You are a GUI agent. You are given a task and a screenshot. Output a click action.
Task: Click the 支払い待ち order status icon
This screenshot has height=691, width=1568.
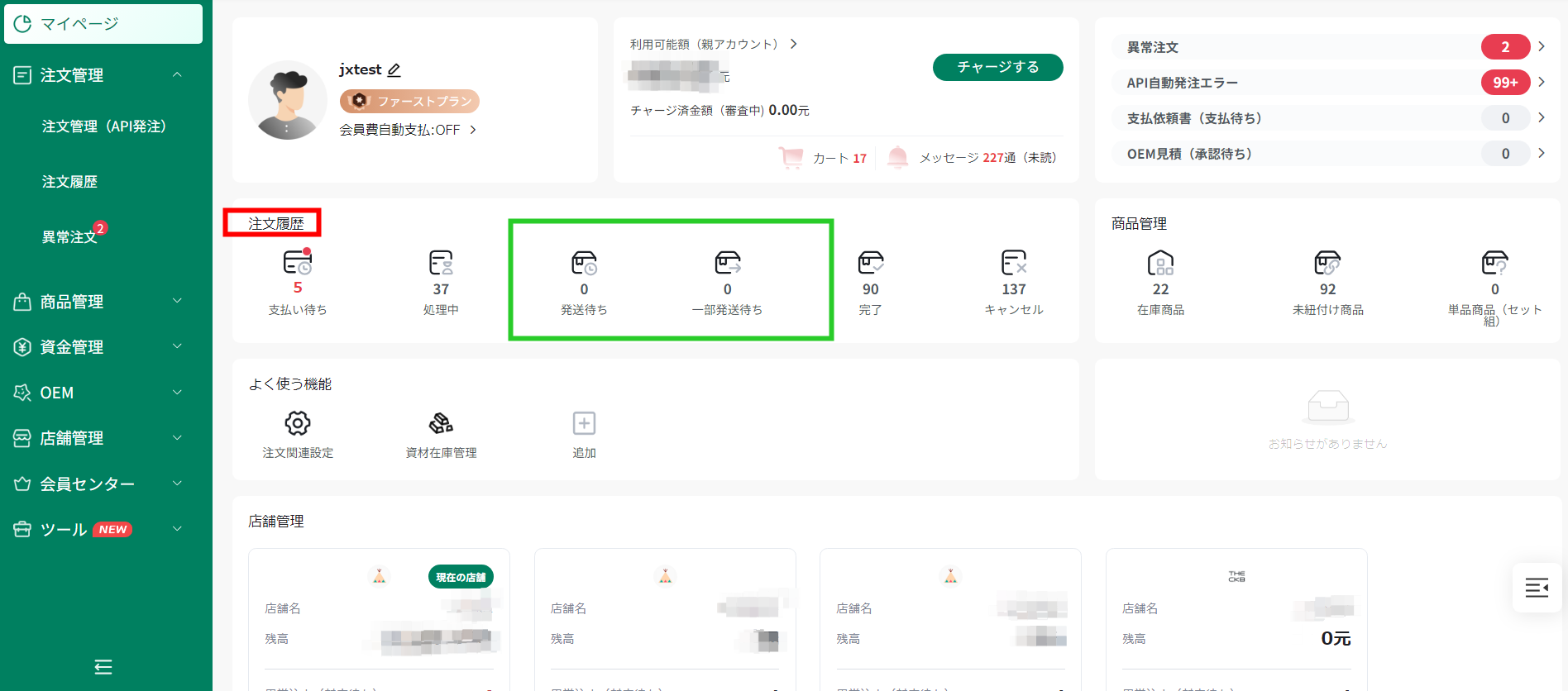click(x=298, y=263)
